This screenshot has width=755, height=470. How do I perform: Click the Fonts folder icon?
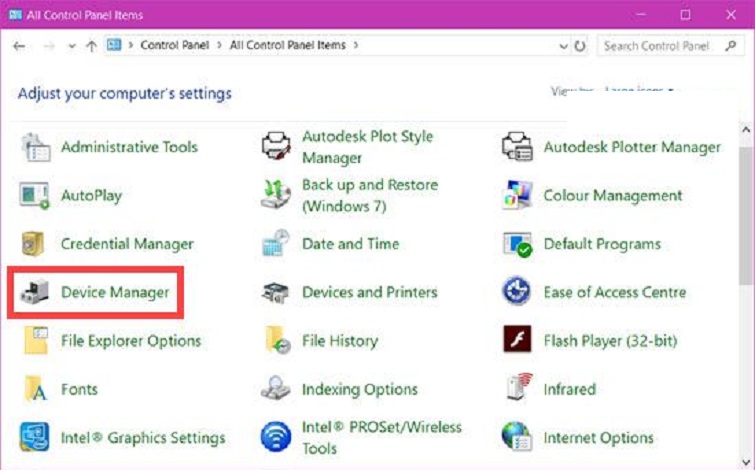[36, 389]
